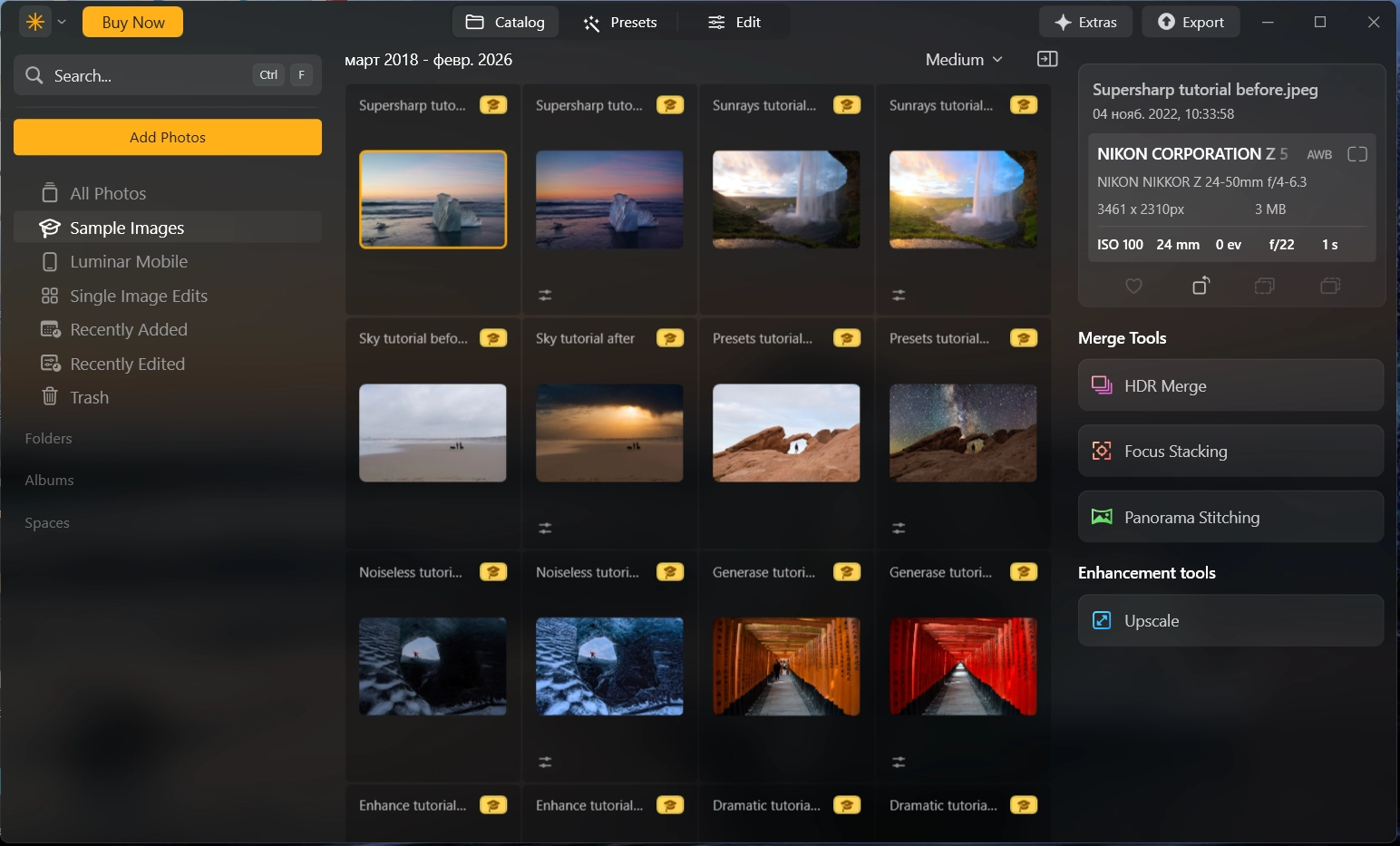Click the file name Supersharp tutorial before.jpeg
The width and height of the screenshot is (1400, 846).
pos(1205,89)
